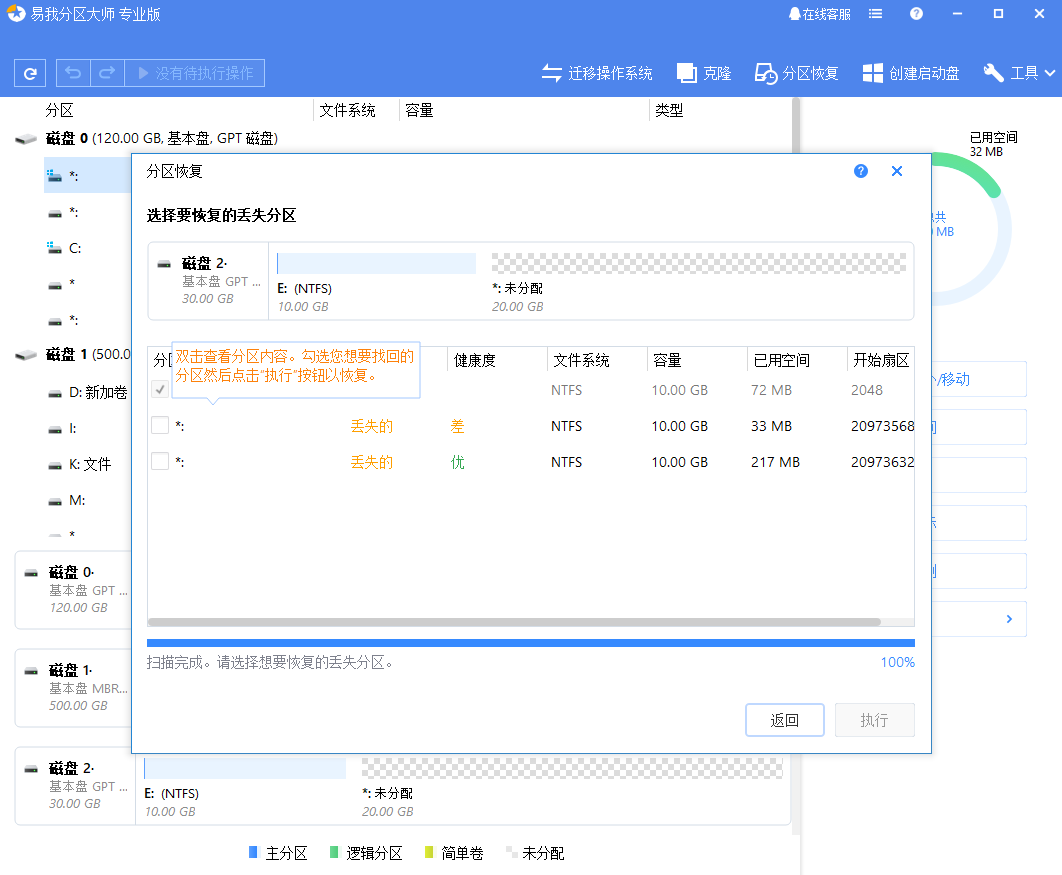
Task: Check the lost partition with 优 health
Action: tap(160, 461)
